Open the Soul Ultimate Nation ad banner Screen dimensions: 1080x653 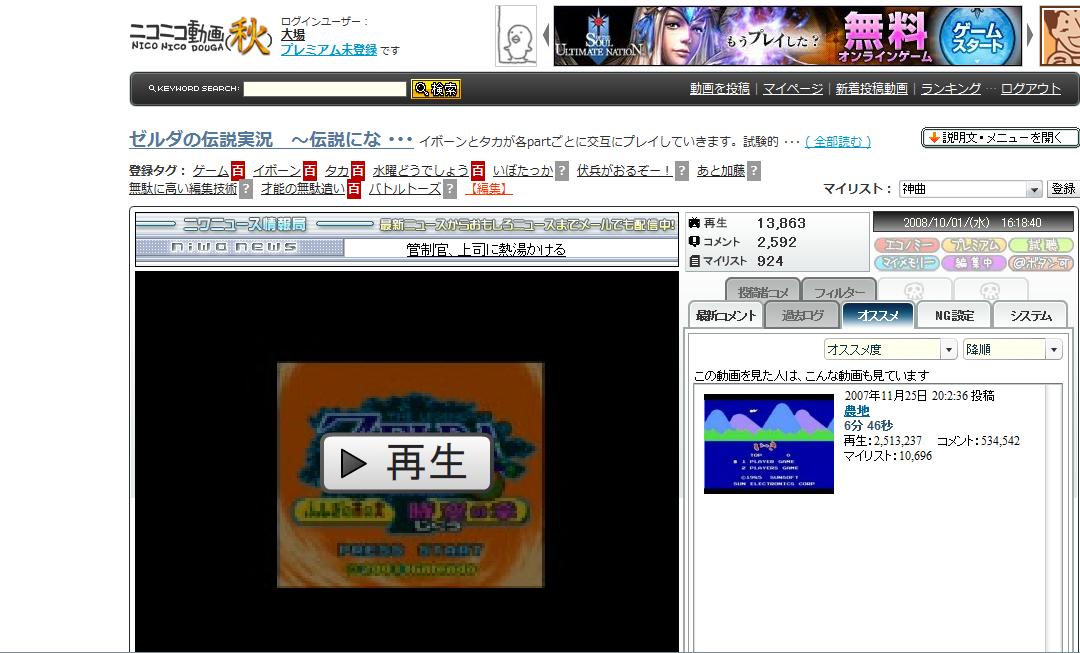click(787, 36)
